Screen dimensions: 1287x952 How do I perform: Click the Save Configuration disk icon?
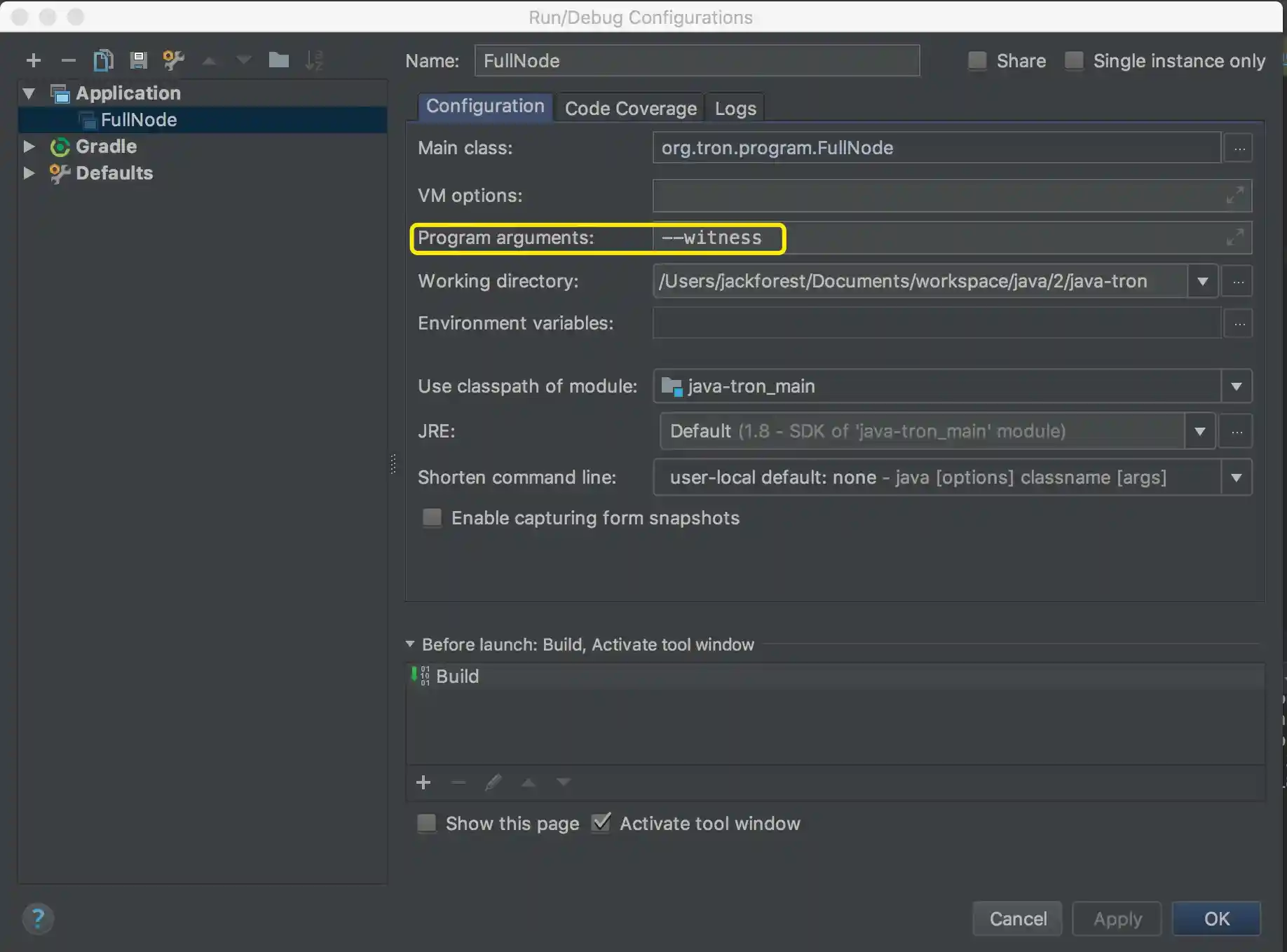tap(138, 61)
